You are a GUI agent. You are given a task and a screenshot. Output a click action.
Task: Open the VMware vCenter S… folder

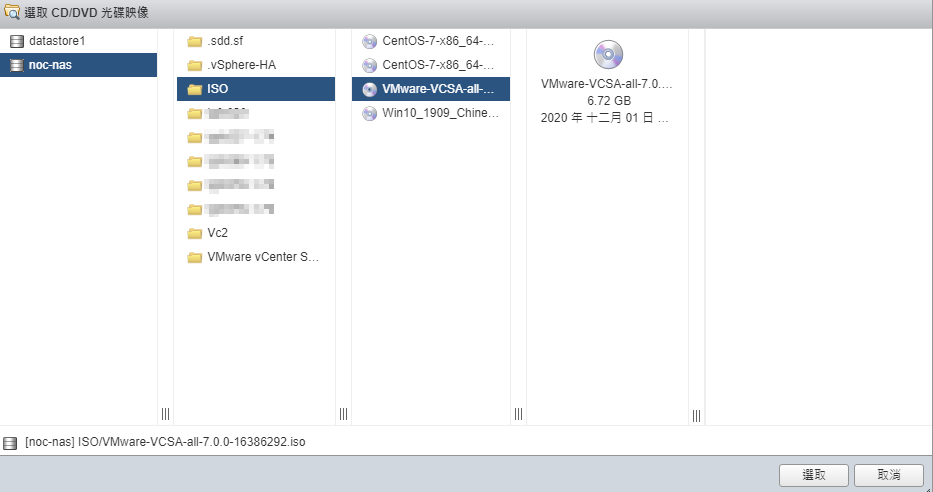point(256,256)
